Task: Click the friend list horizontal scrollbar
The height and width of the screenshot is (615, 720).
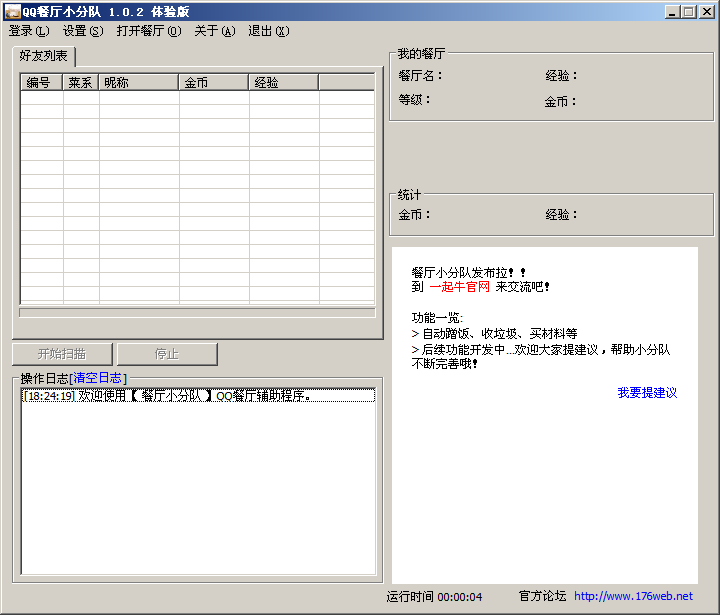Action: pyautogui.click(x=197, y=312)
